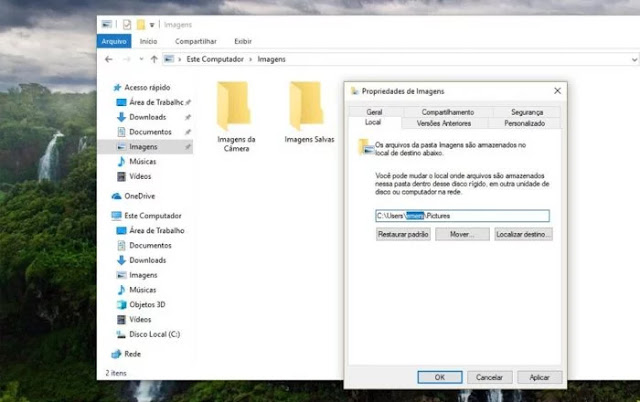Click the Back arrow in Explorer
This screenshot has height=402, width=640.
click(109, 59)
